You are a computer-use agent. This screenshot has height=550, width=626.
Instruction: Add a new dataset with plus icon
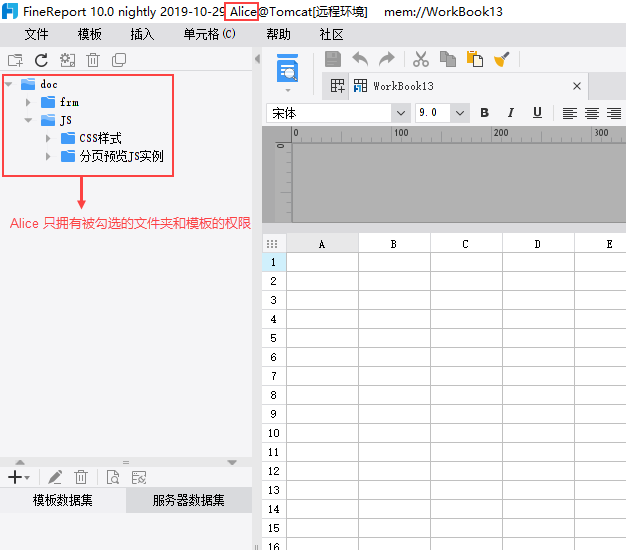point(15,477)
